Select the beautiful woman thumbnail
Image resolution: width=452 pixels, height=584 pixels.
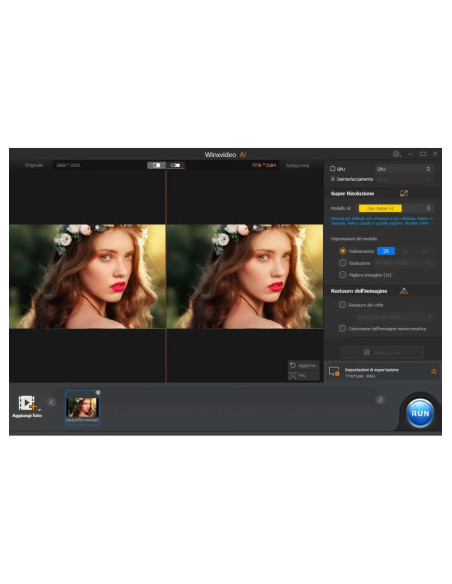pos(82,407)
